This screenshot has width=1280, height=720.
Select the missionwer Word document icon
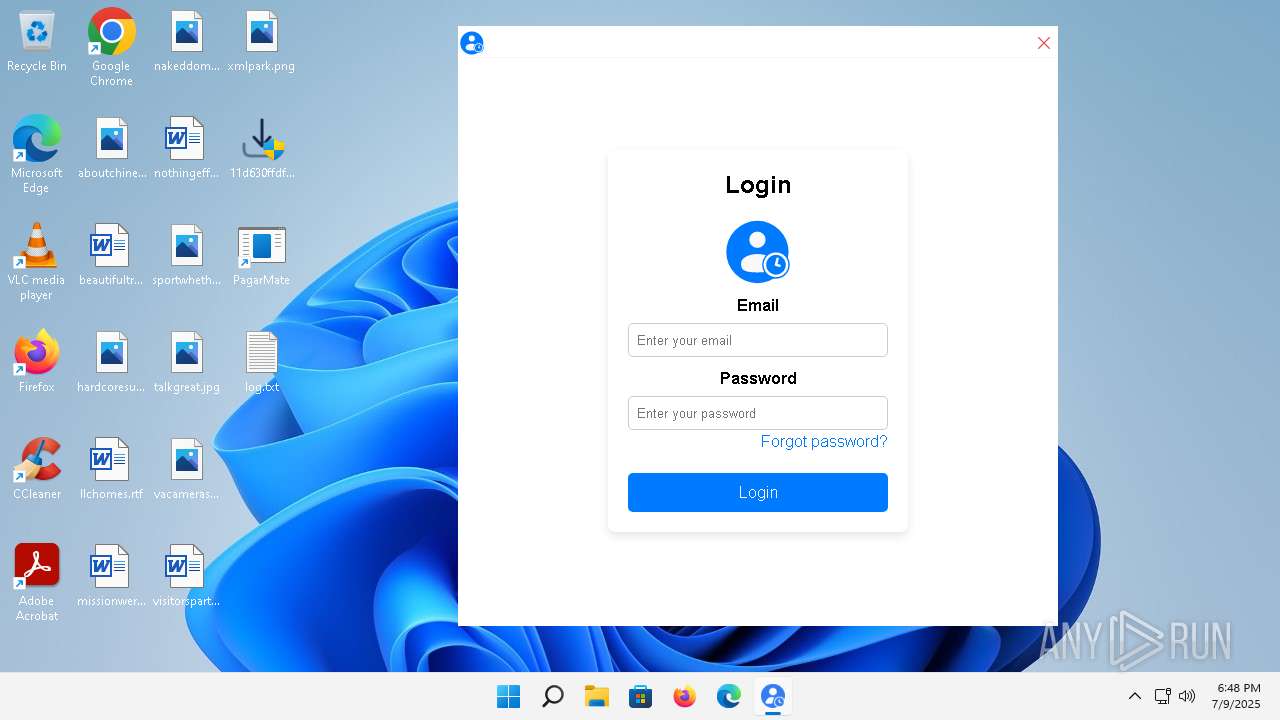coord(111,576)
